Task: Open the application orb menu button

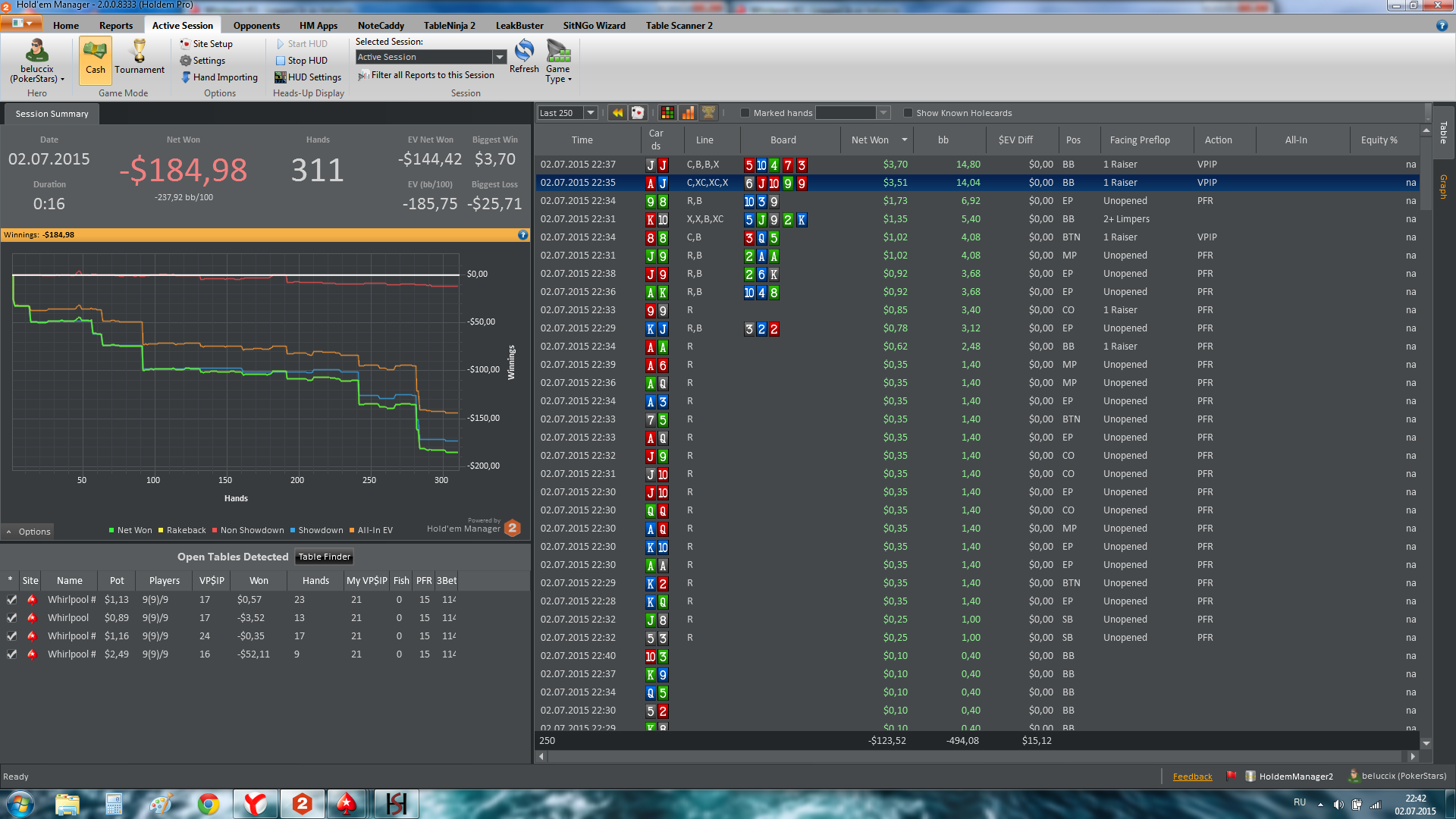Action: coord(22,24)
